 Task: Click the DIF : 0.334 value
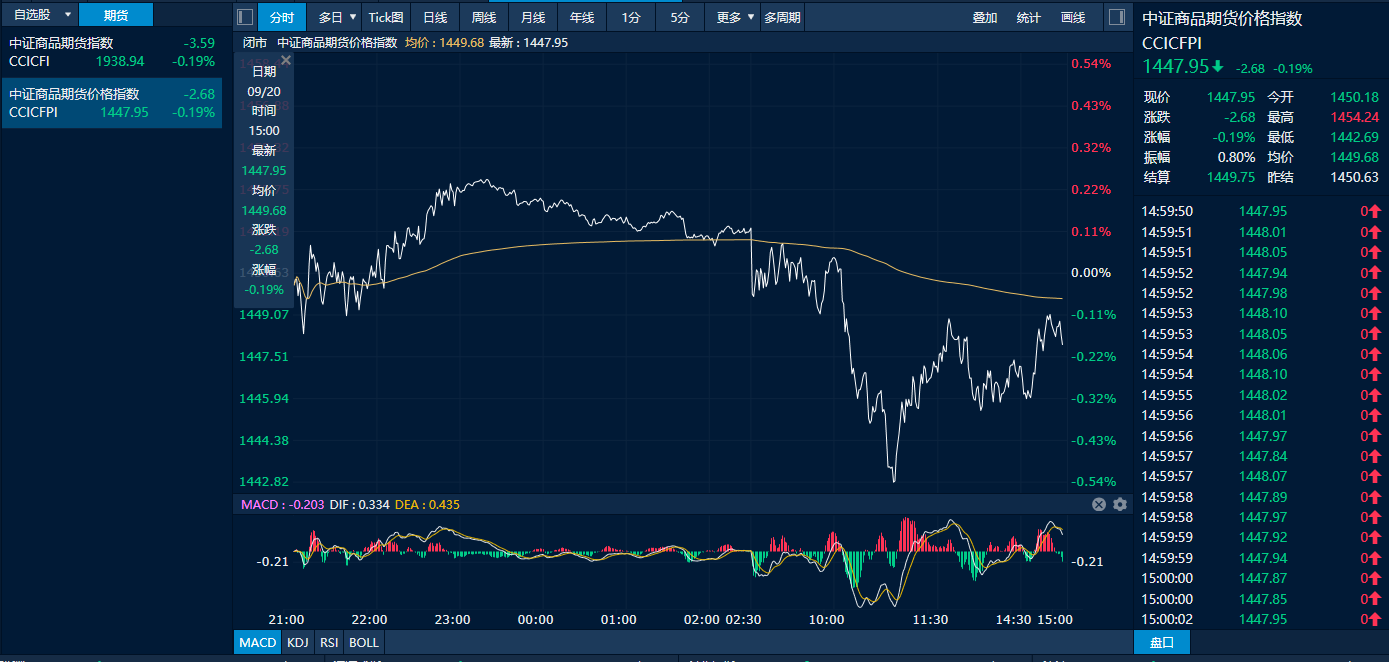359,505
